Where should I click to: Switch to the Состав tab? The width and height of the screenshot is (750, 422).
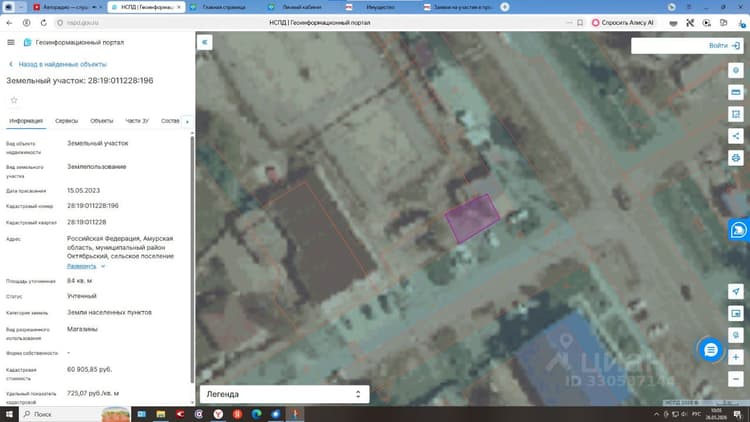(170, 121)
